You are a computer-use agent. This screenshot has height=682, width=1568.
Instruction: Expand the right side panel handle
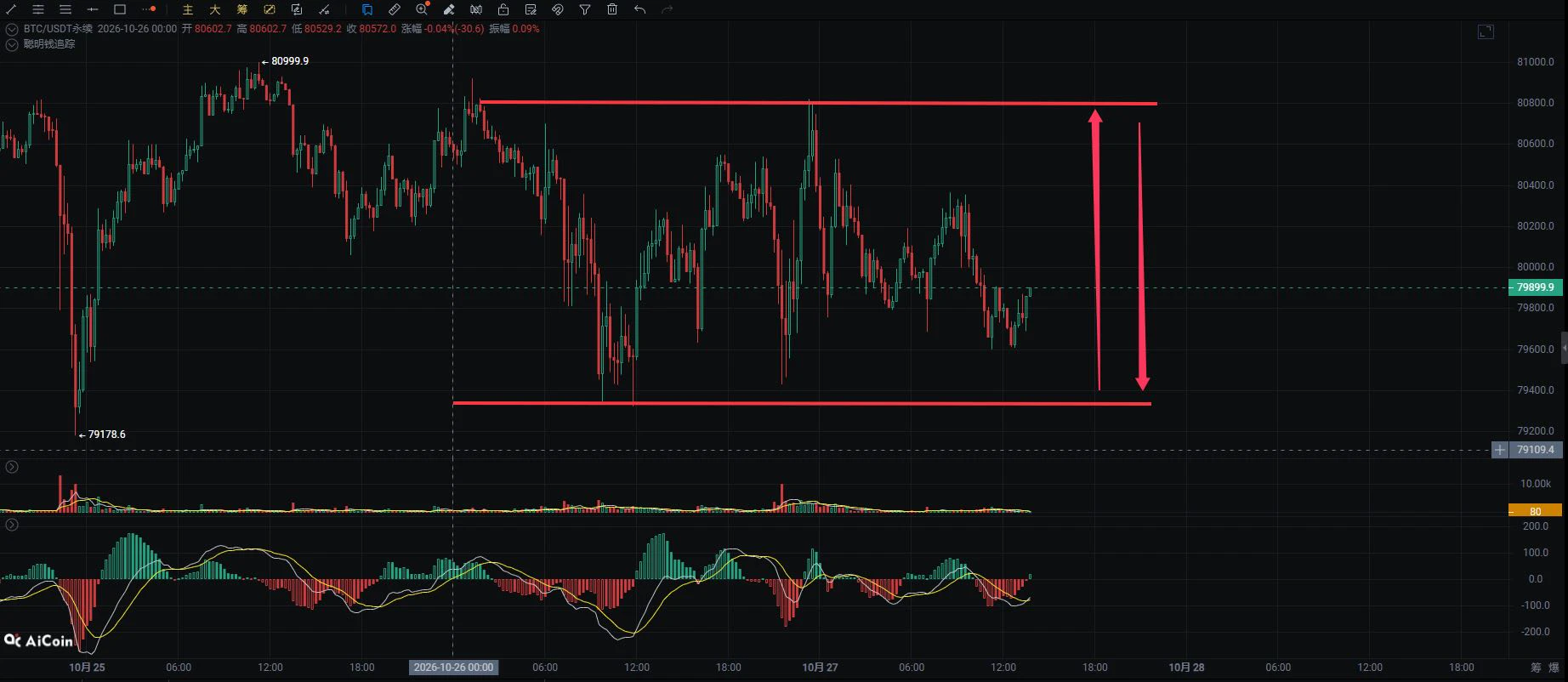pos(1564,348)
